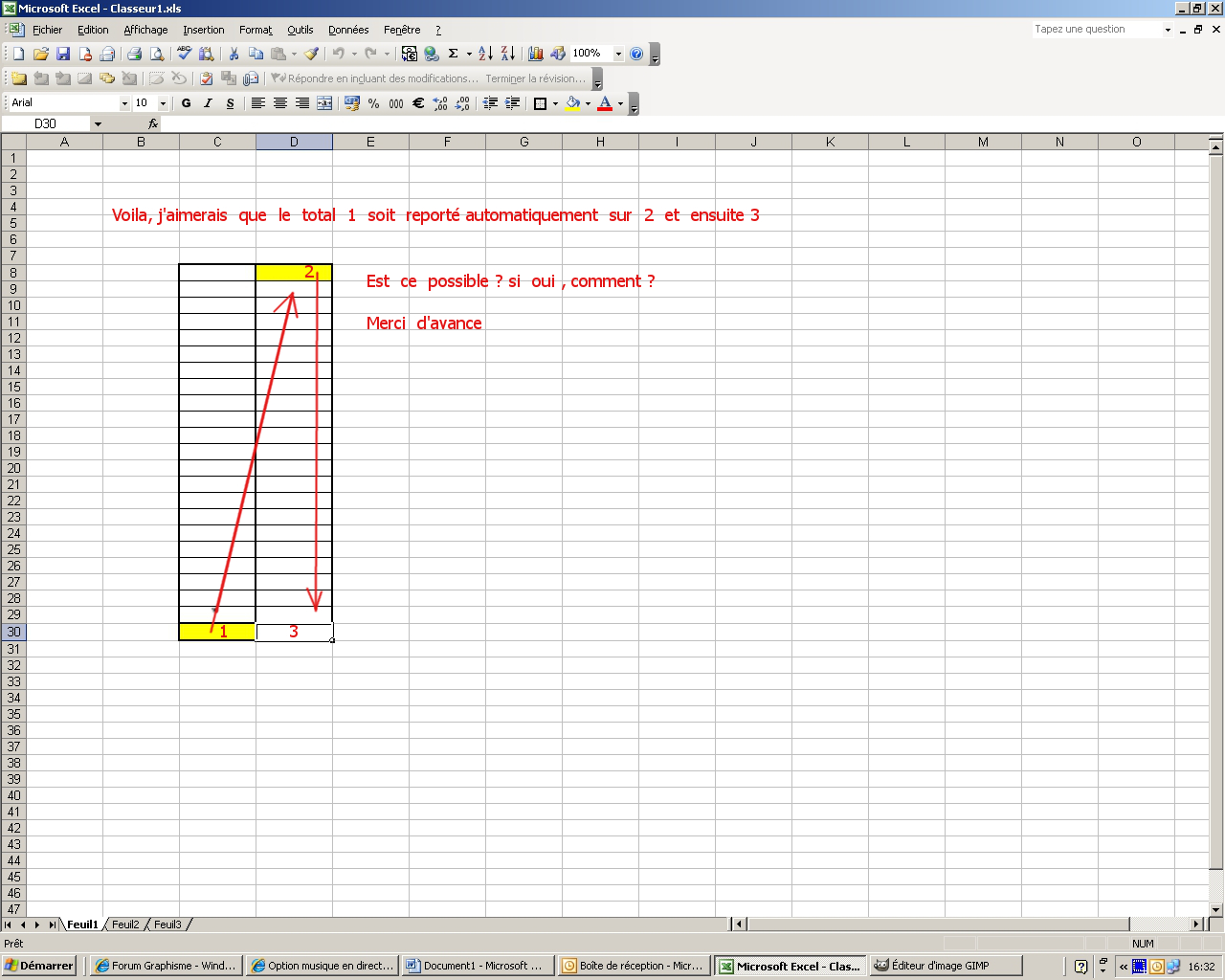Click 'Terminer la révision...' button
The height and width of the screenshot is (980, 1225).
point(536,78)
